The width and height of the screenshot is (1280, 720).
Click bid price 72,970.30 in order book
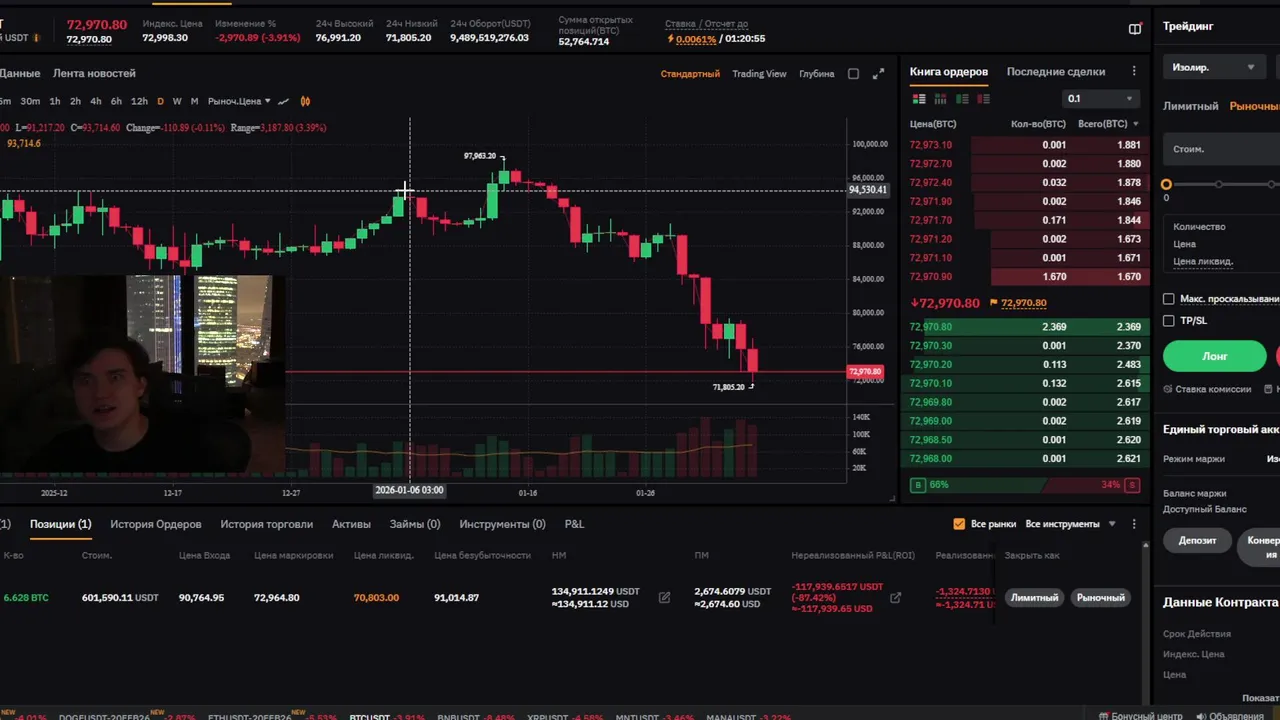pos(931,346)
